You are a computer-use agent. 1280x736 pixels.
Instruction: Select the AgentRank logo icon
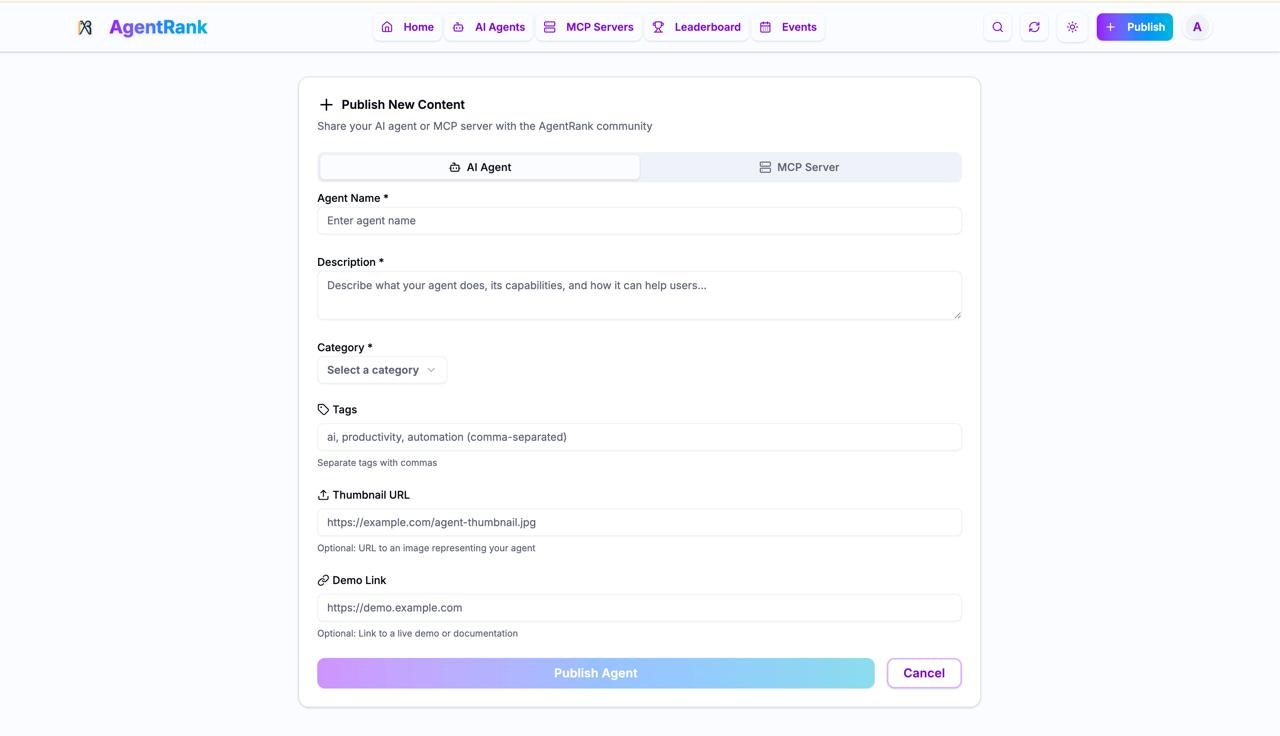85,27
